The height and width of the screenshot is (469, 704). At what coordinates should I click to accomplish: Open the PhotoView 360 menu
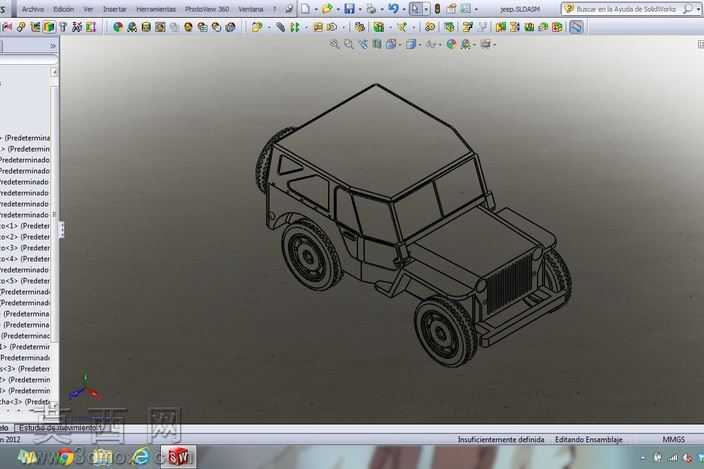point(207,9)
